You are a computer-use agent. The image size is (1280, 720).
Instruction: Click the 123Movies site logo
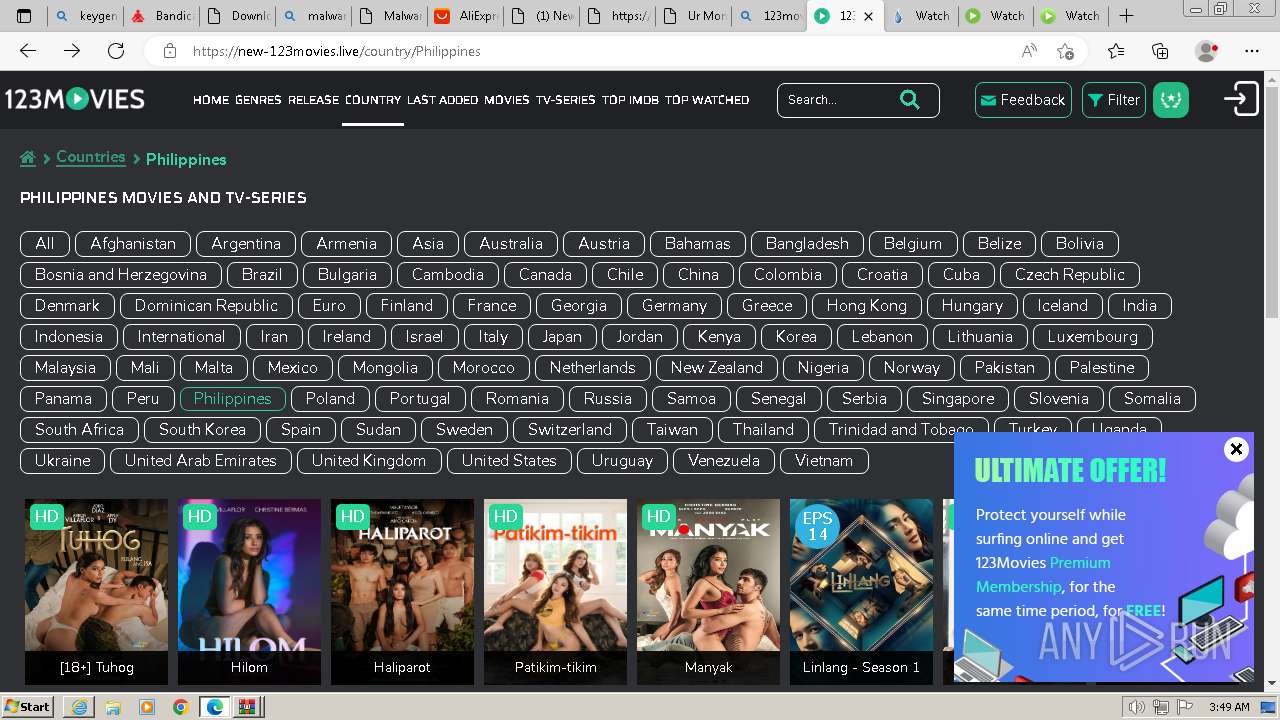point(75,99)
